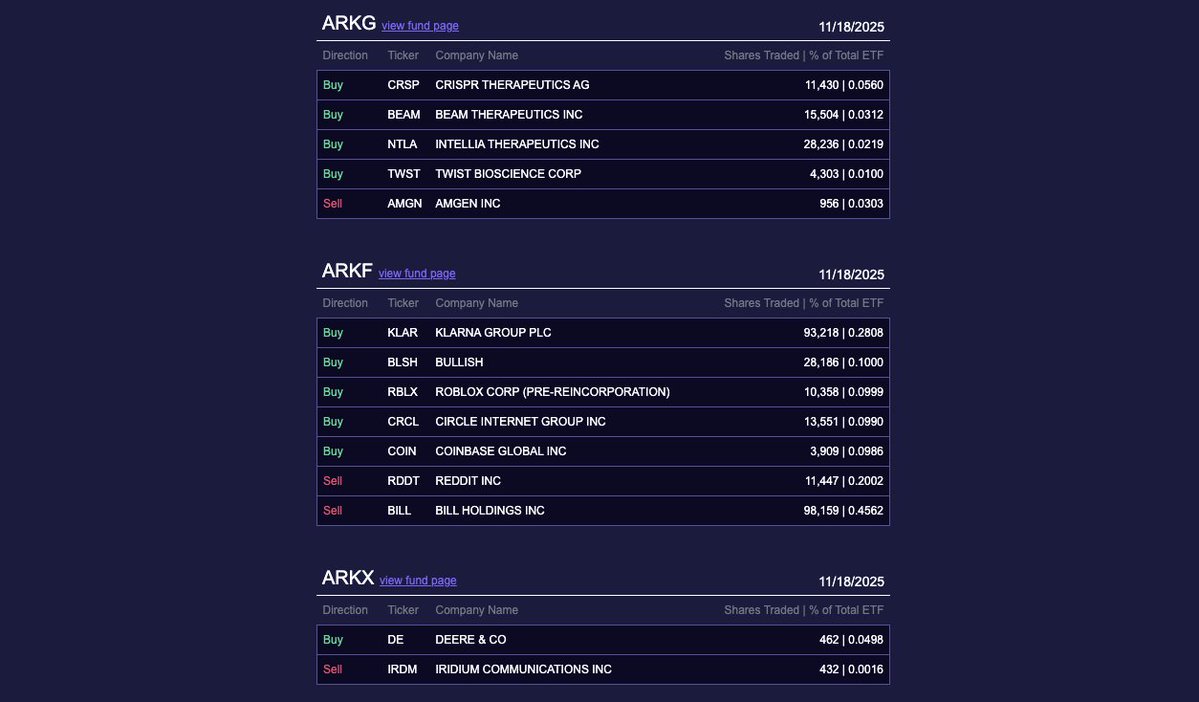Open the ARKX view fund page link
This screenshot has height=702, width=1199.
click(x=418, y=581)
